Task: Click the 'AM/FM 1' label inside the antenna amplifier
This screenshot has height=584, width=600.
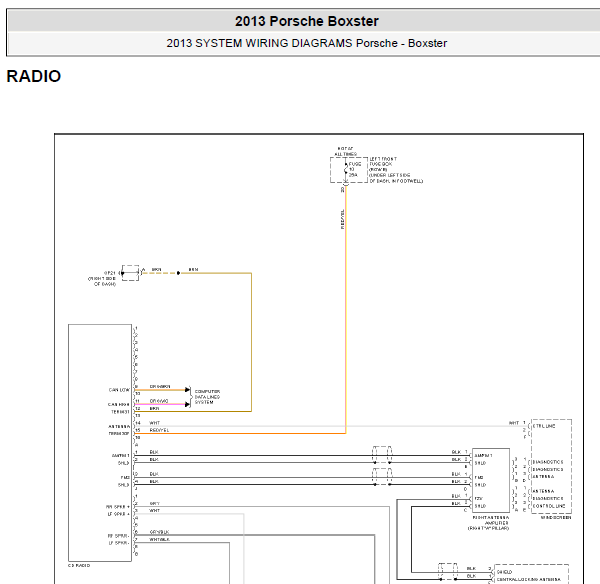Action: pos(483,455)
